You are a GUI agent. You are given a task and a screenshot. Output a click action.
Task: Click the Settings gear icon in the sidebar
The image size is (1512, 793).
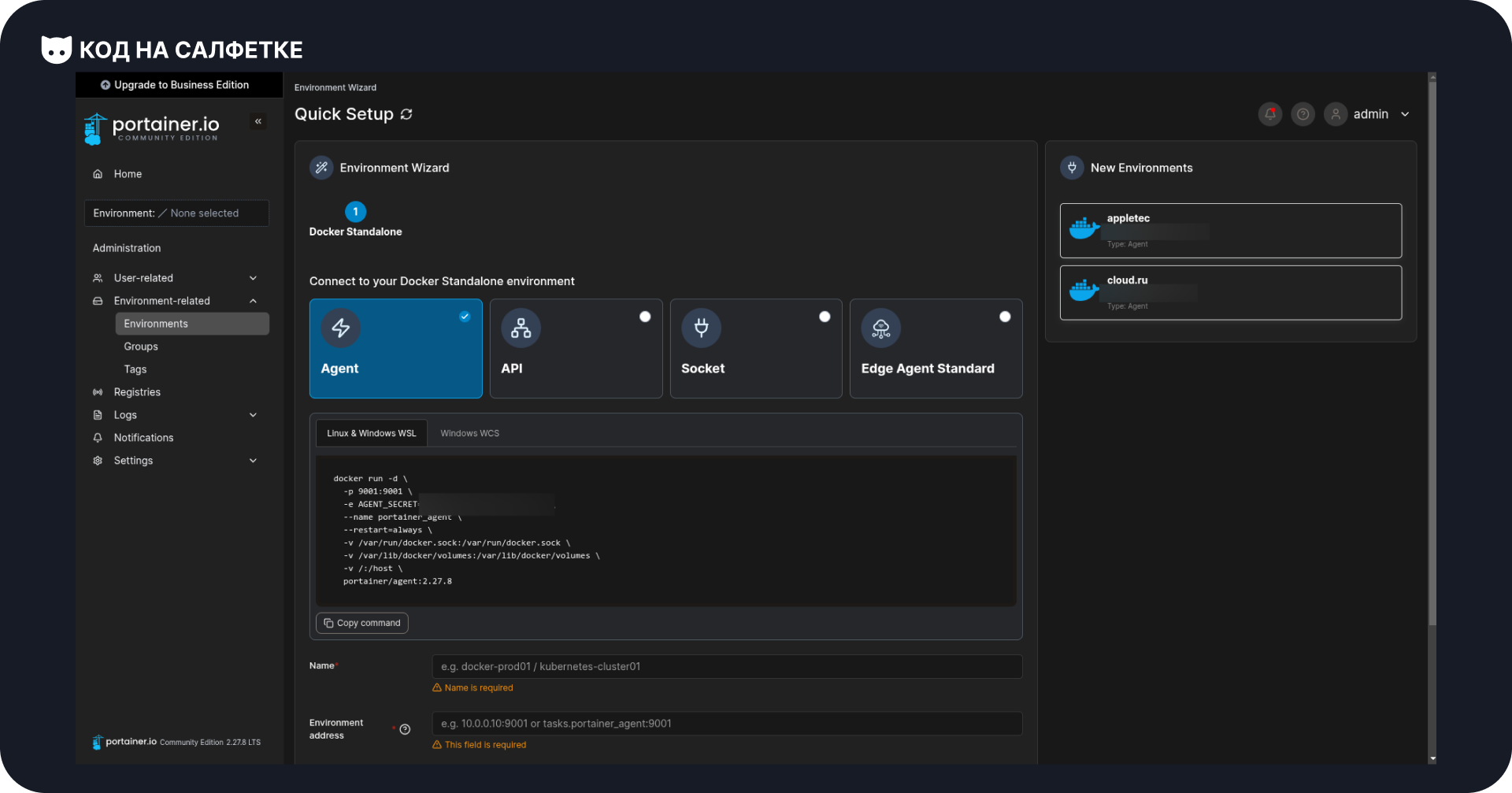98,461
